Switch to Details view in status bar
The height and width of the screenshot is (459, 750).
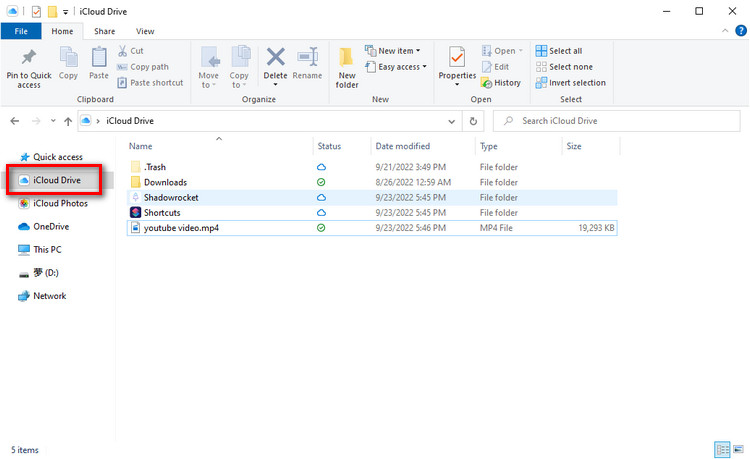(x=722, y=449)
